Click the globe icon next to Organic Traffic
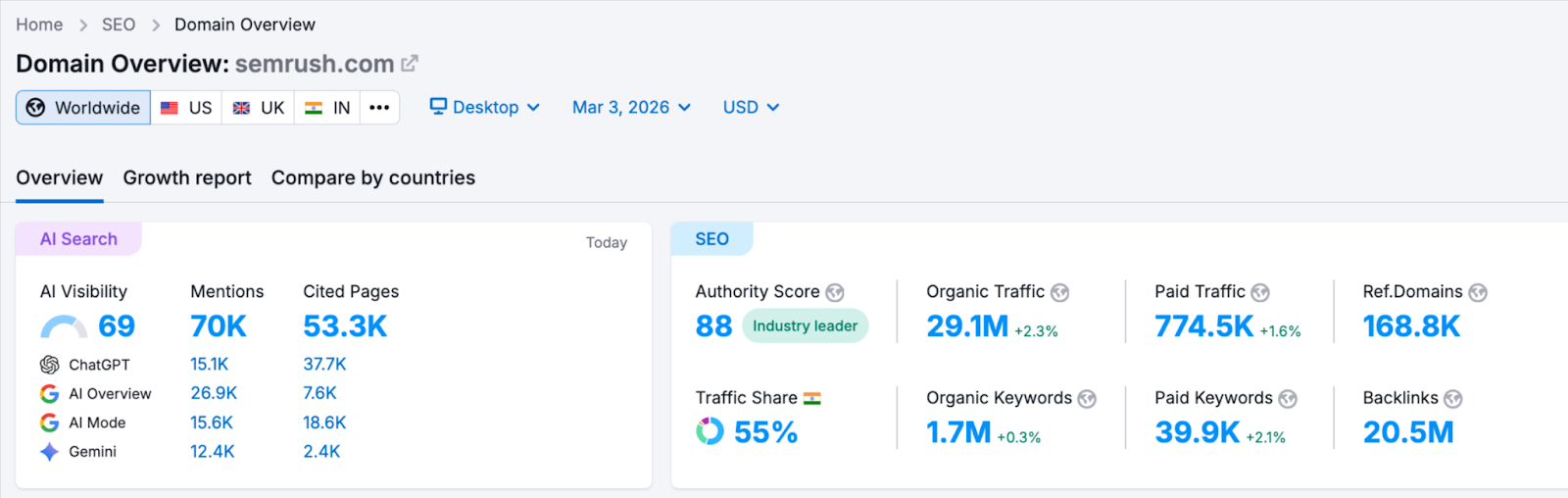 pos(1059,292)
